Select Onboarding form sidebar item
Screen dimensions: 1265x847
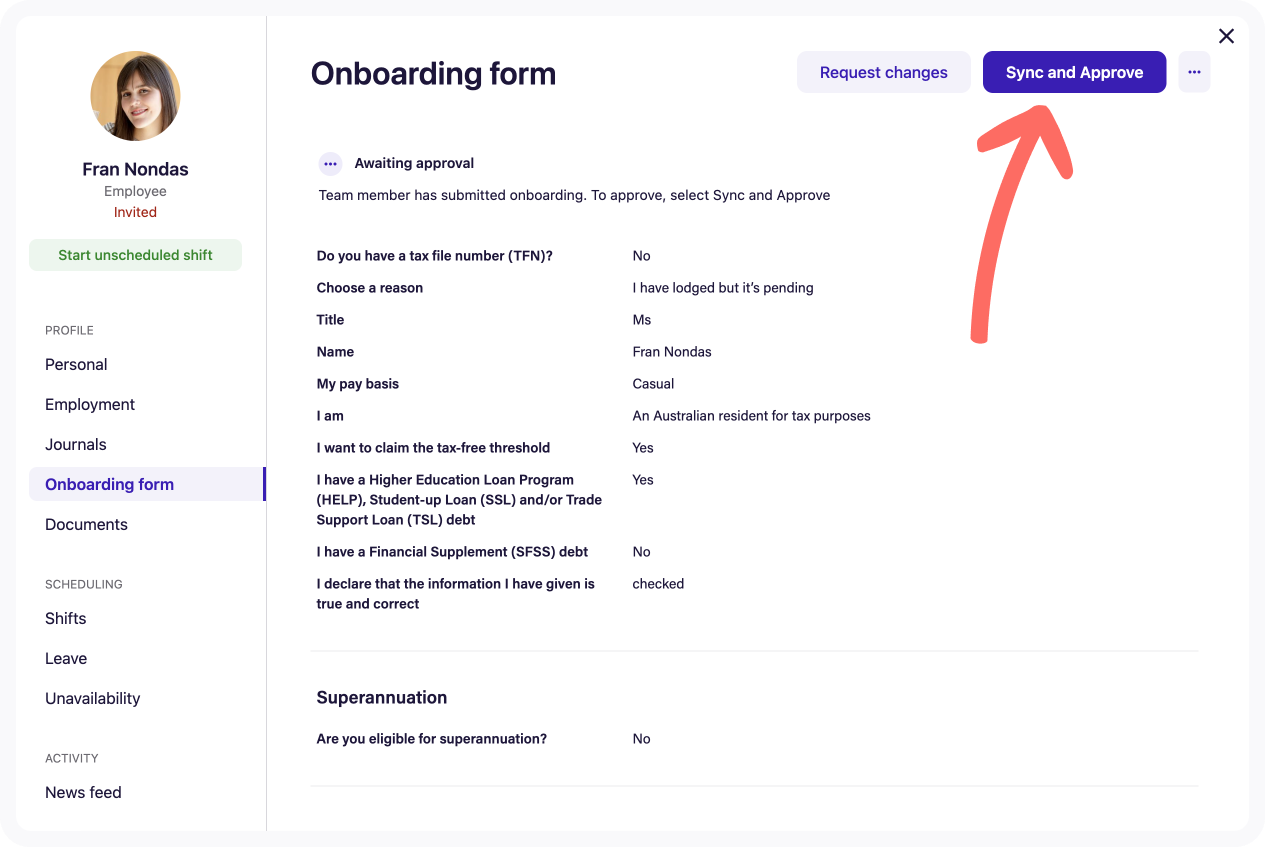coord(147,484)
